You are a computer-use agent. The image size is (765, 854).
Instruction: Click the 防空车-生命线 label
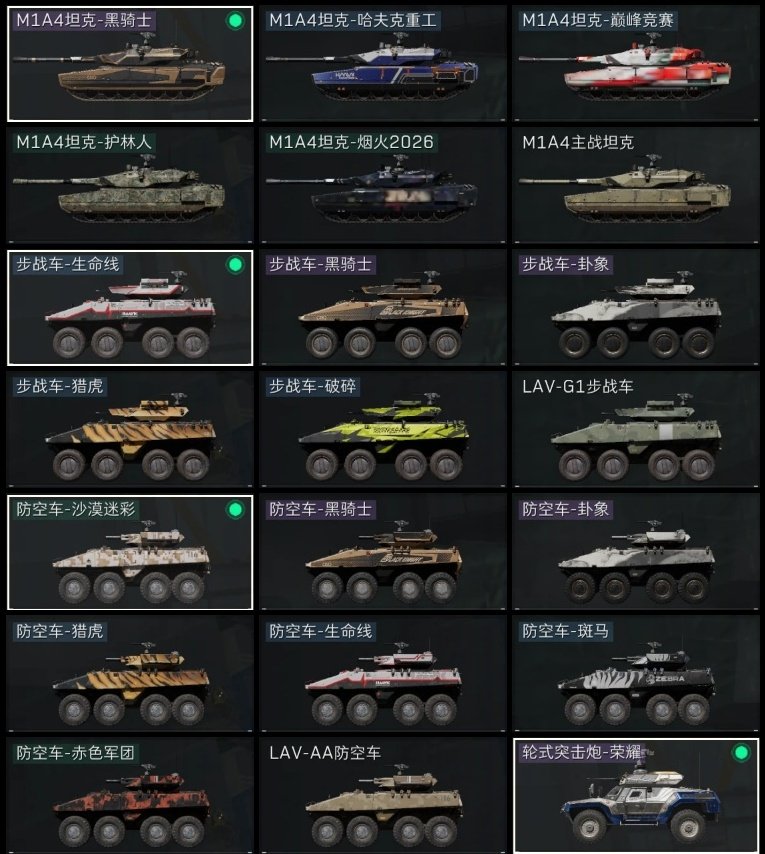click(321, 631)
